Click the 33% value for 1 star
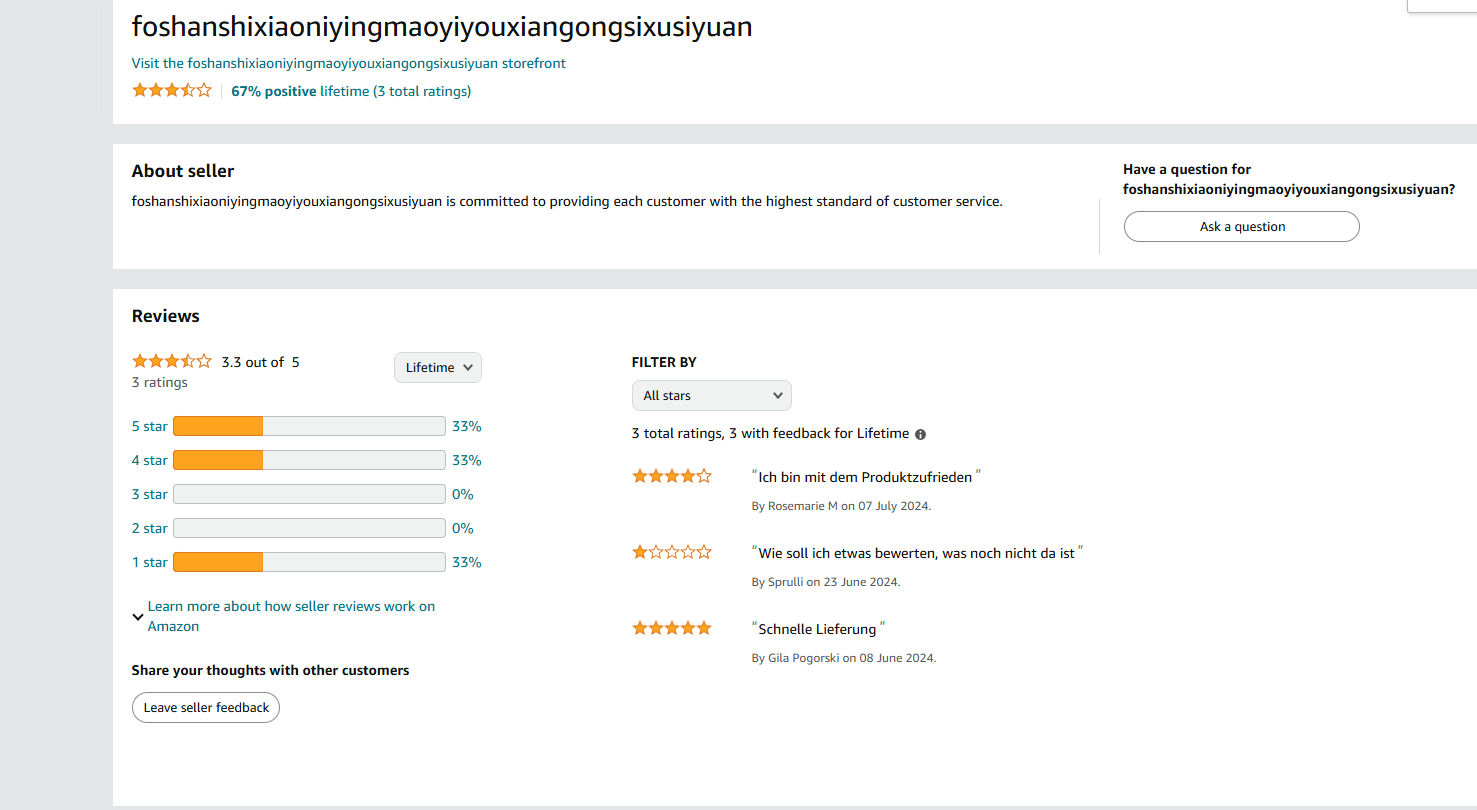 (x=467, y=563)
